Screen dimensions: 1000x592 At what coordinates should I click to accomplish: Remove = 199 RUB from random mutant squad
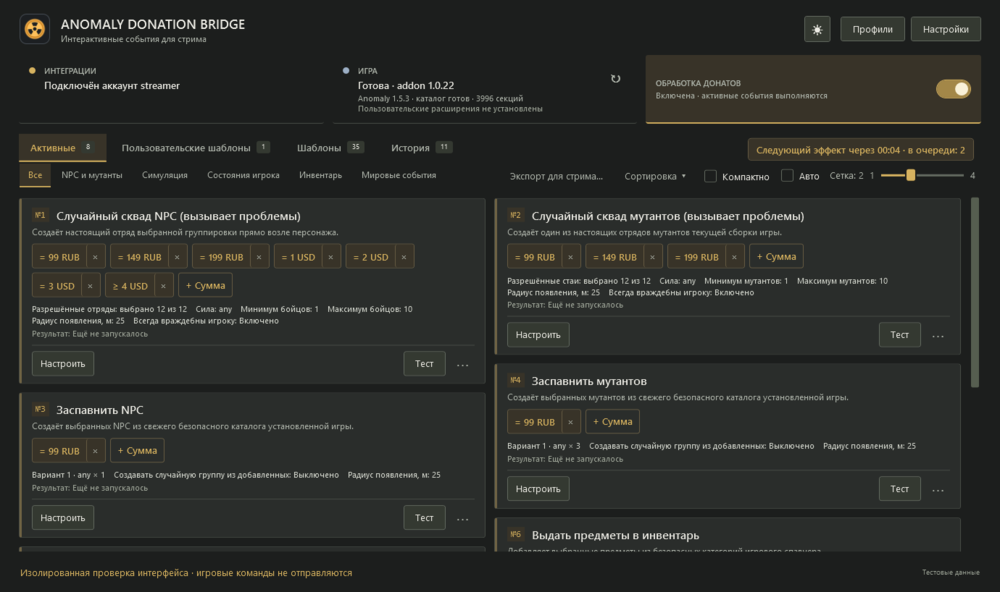pos(734,257)
